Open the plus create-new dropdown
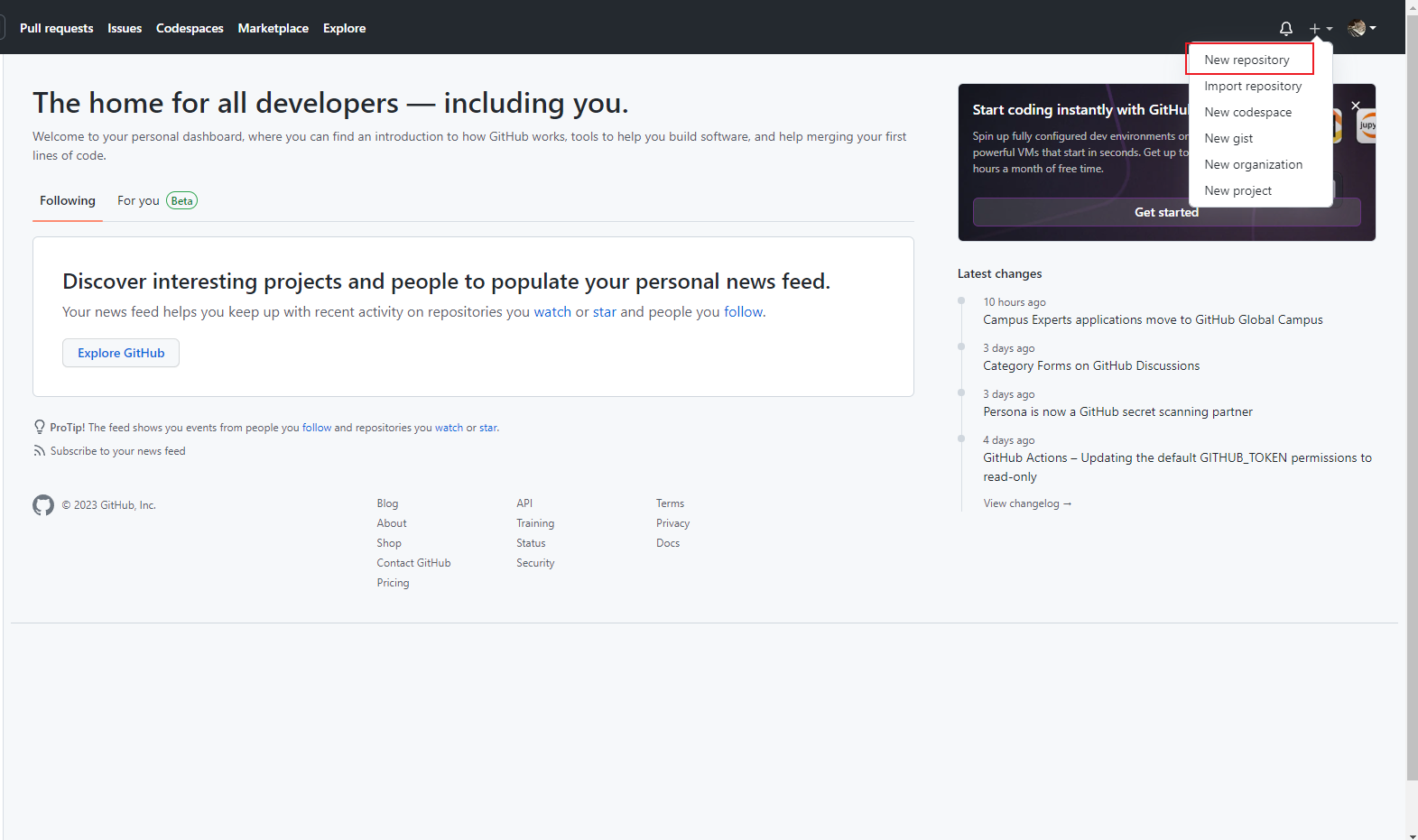The width and height of the screenshot is (1418, 840). (x=1321, y=29)
